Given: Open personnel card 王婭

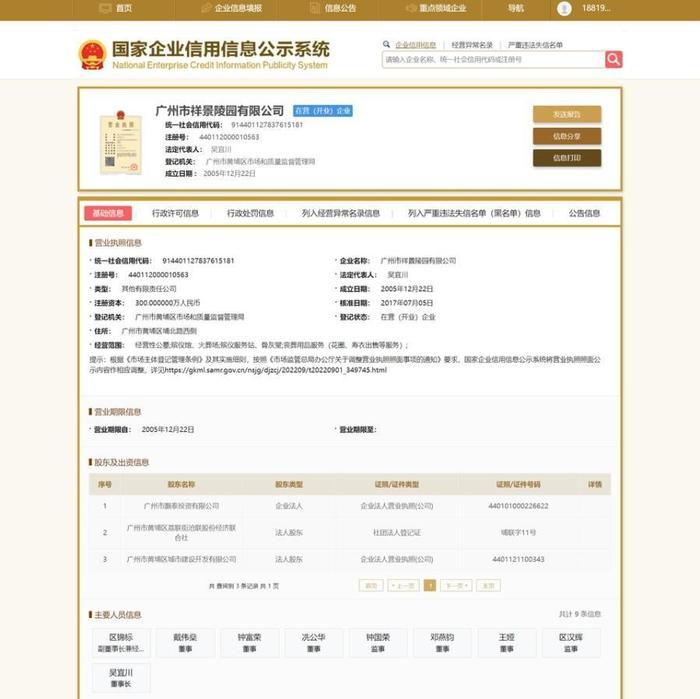Looking at the screenshot, I should [507, 643].
